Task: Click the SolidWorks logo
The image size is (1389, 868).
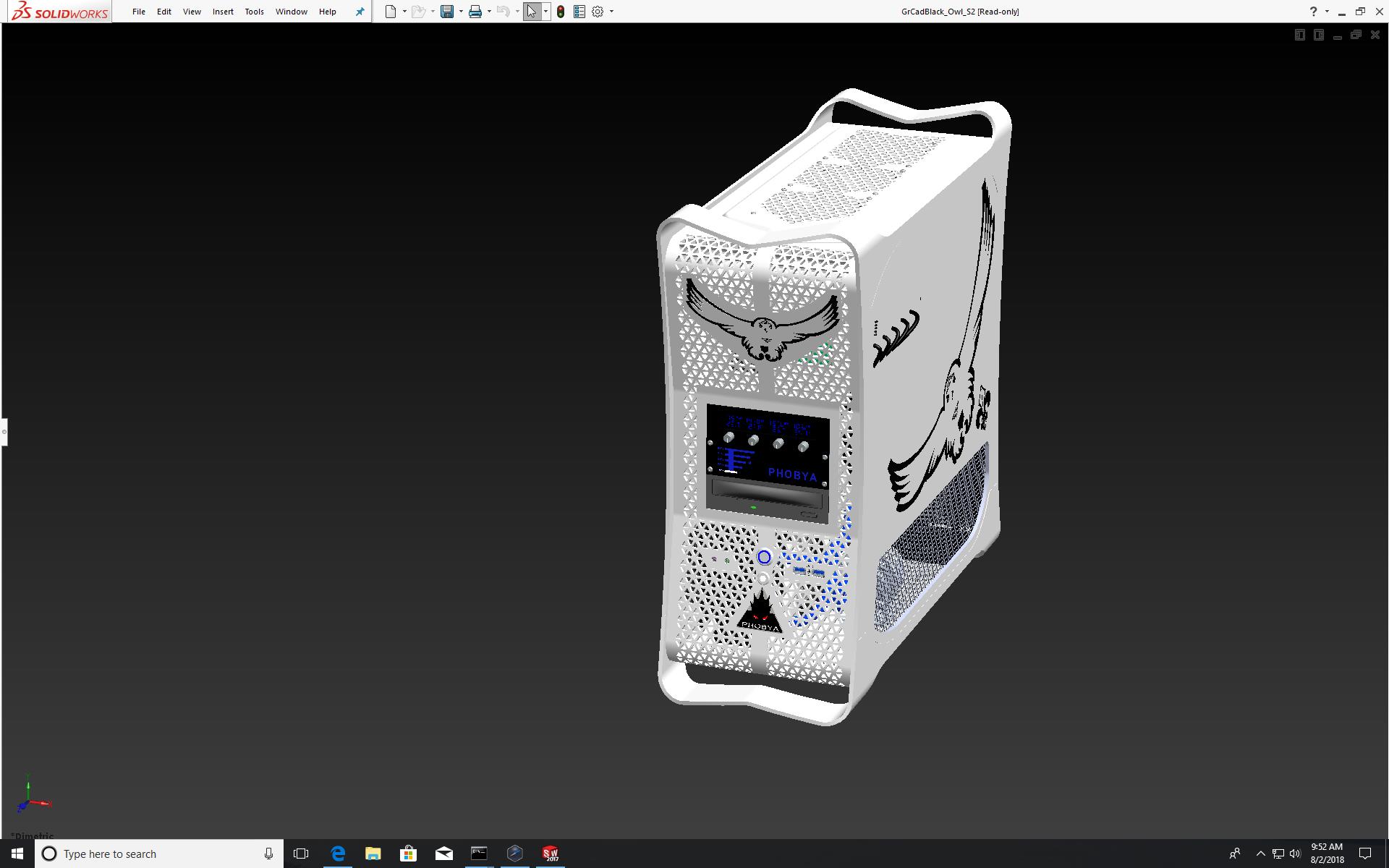Action: coord(61,12)
